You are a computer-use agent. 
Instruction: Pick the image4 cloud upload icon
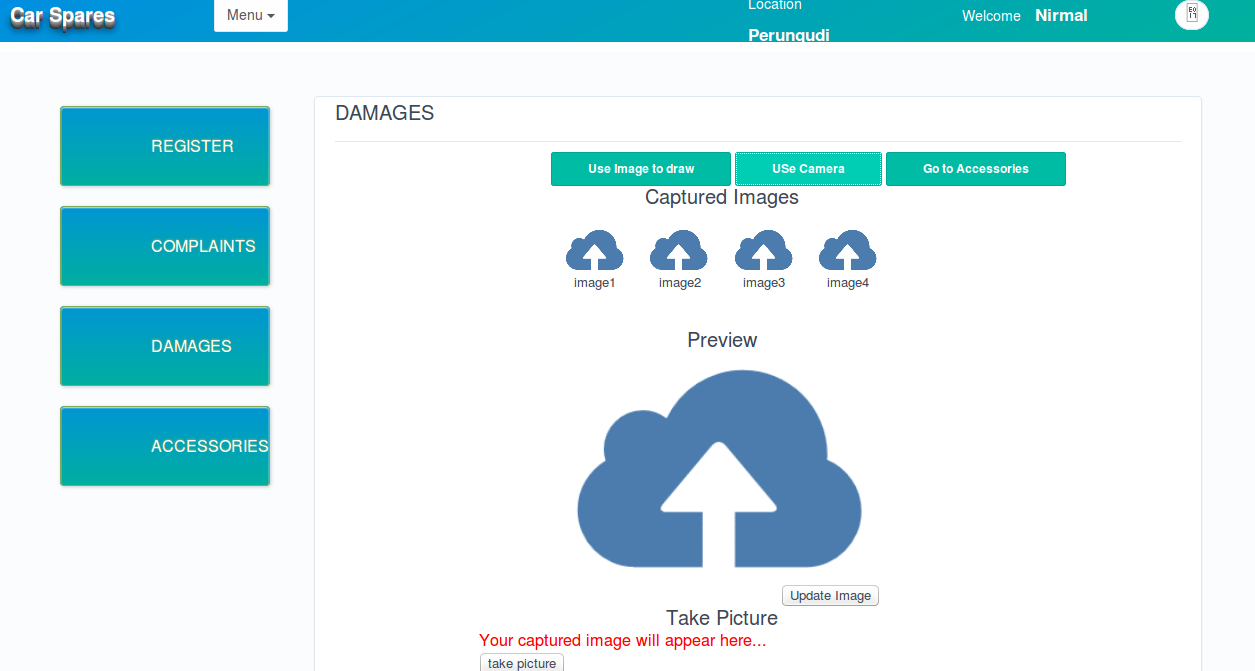click(x=847, y=251)
